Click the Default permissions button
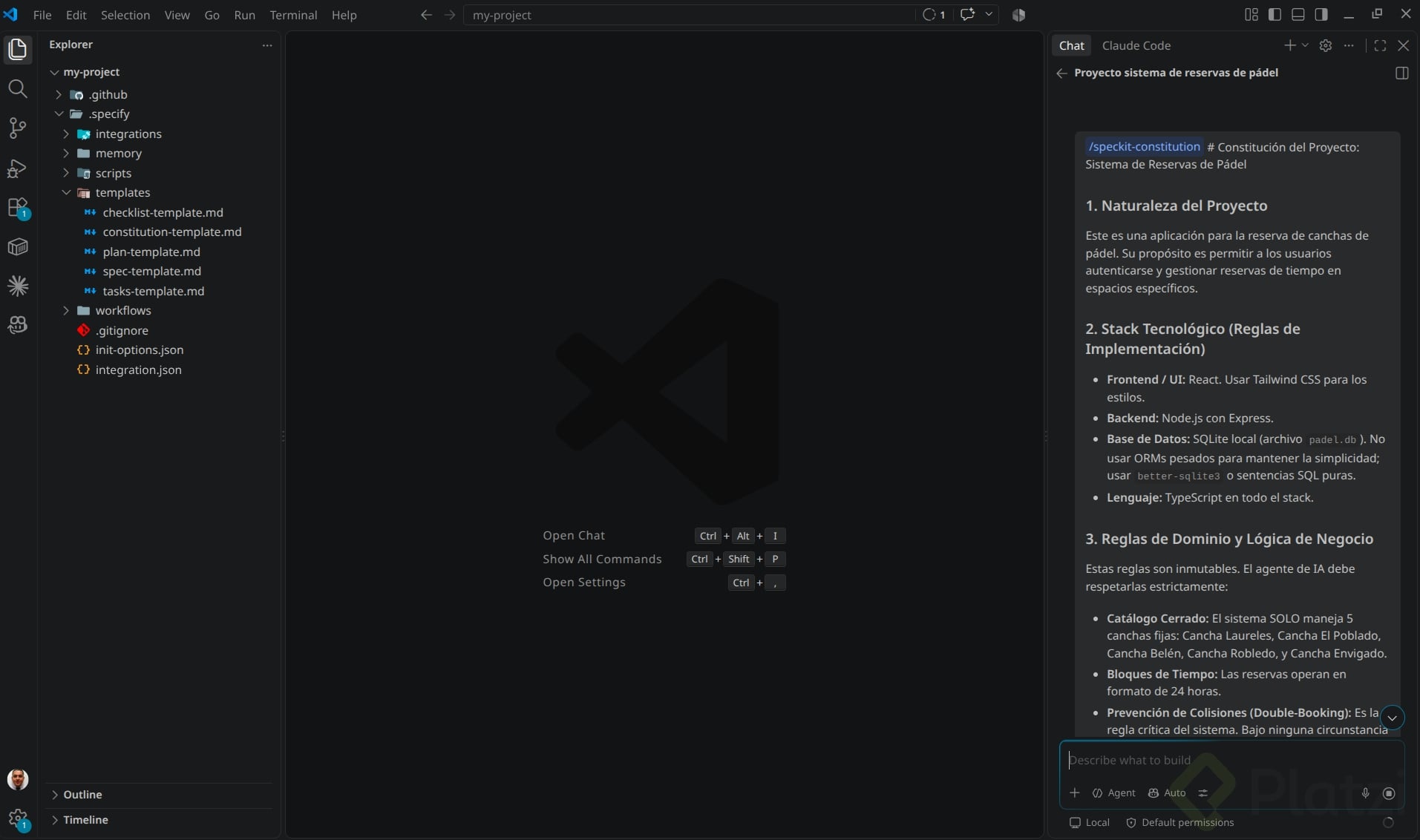 [x=1179, y=823]
